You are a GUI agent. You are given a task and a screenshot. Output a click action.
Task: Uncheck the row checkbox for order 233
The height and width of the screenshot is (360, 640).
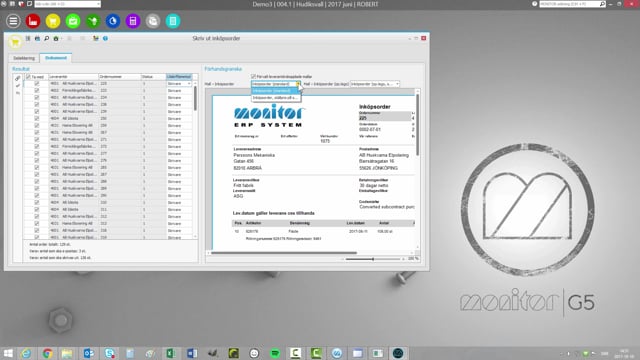point(37,90)
